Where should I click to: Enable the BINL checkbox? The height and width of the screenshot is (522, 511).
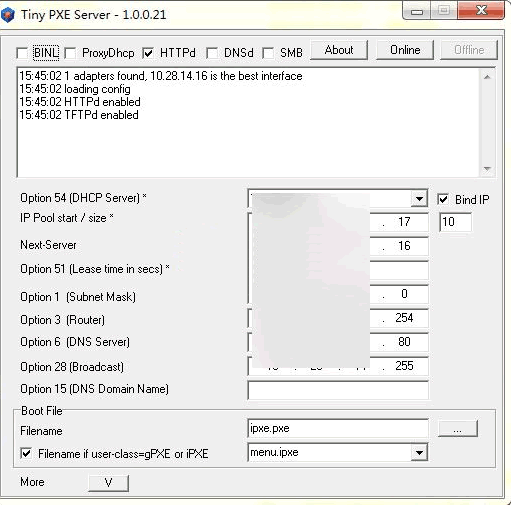[x=22, y=53]
